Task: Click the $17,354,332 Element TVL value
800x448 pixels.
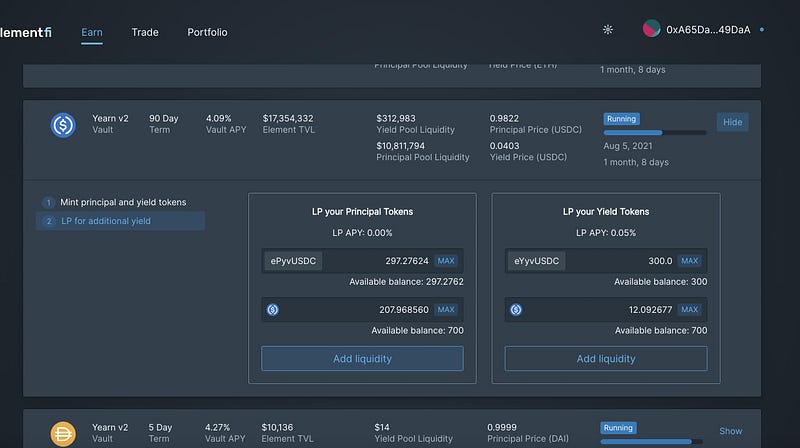Action: (x=288, y=118)
